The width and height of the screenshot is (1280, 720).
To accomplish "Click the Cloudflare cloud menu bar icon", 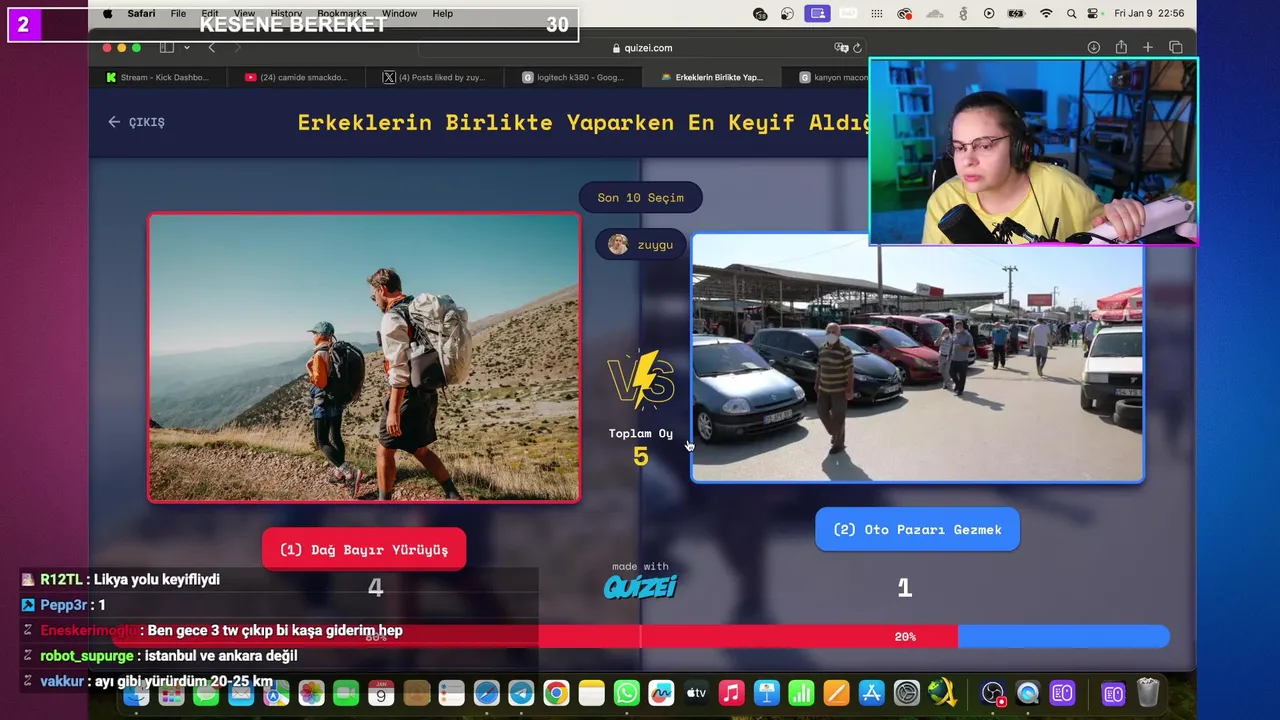I will 935,14.
